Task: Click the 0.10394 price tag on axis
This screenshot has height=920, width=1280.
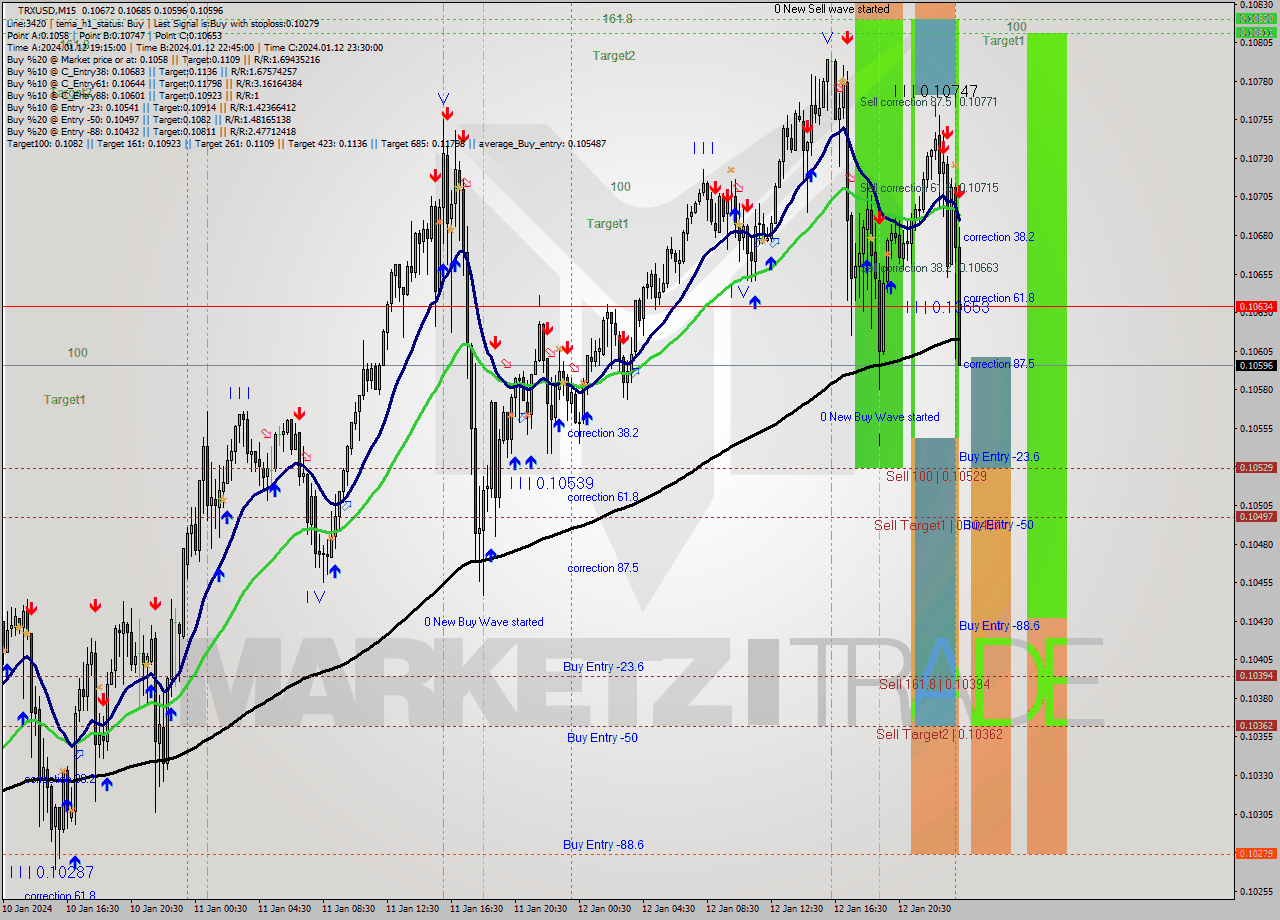Action: 1256,676
